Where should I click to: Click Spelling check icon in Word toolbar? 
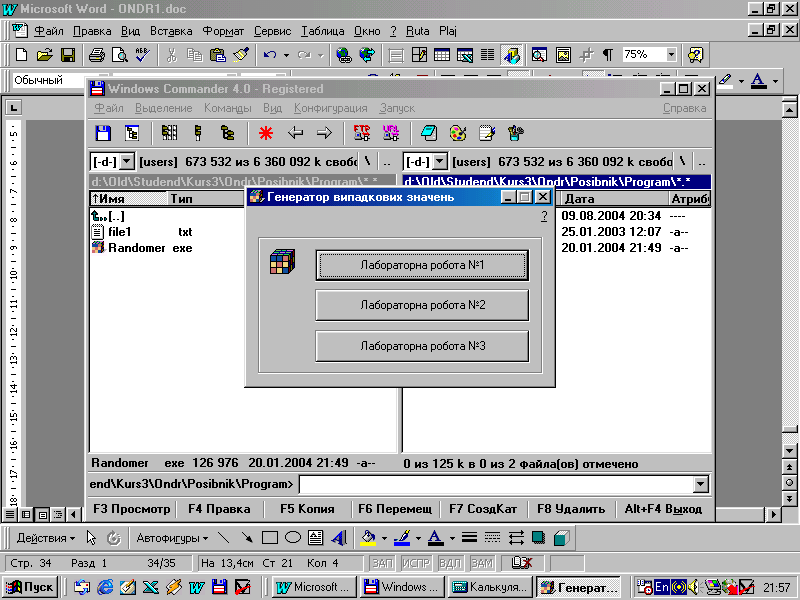click(142, 55)
